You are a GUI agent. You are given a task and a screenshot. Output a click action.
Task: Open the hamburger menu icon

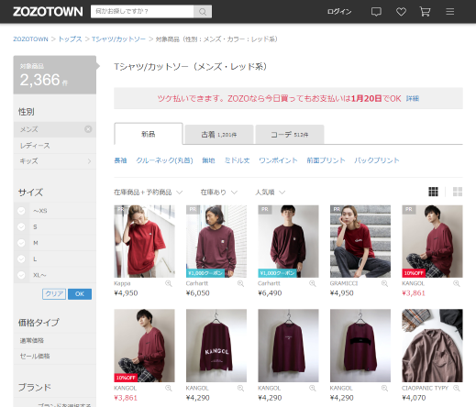(x=450, y=12)
